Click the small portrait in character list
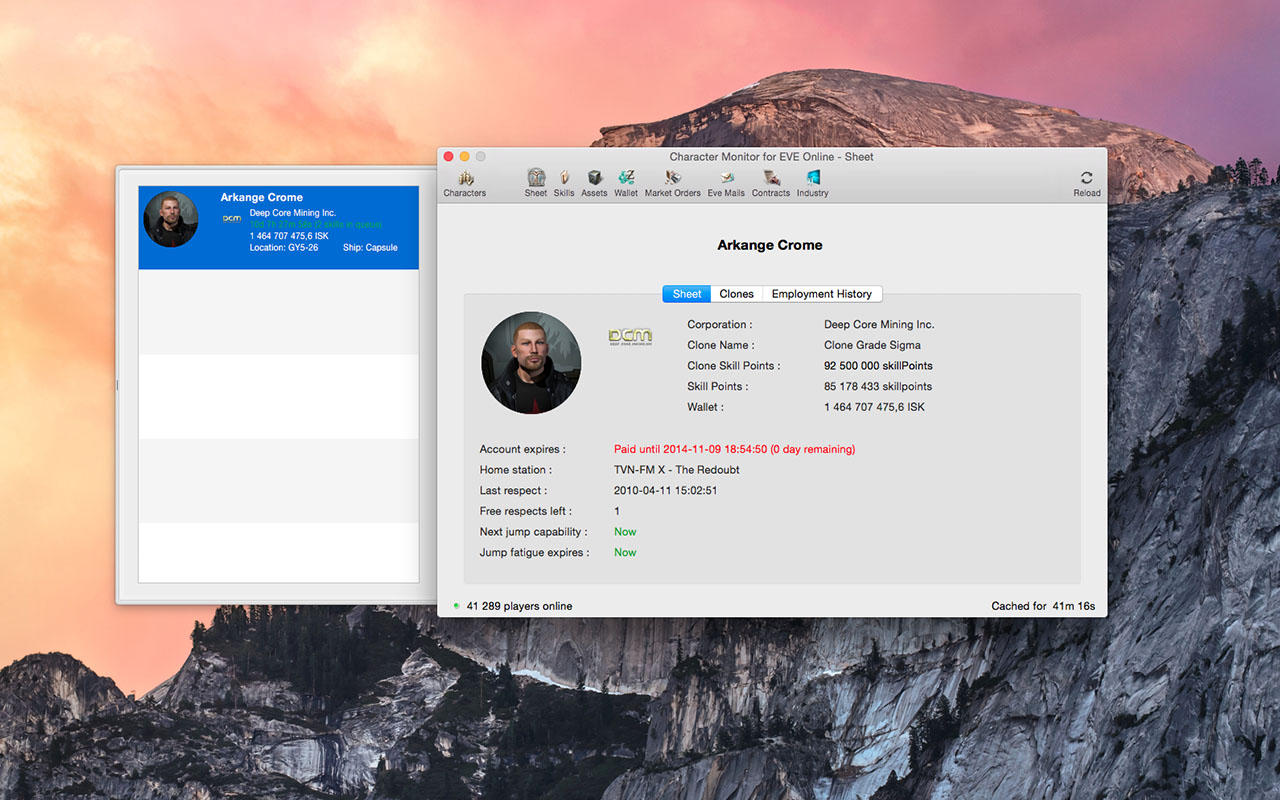This screenshot has height=800, width=1280. click(171, 219)
